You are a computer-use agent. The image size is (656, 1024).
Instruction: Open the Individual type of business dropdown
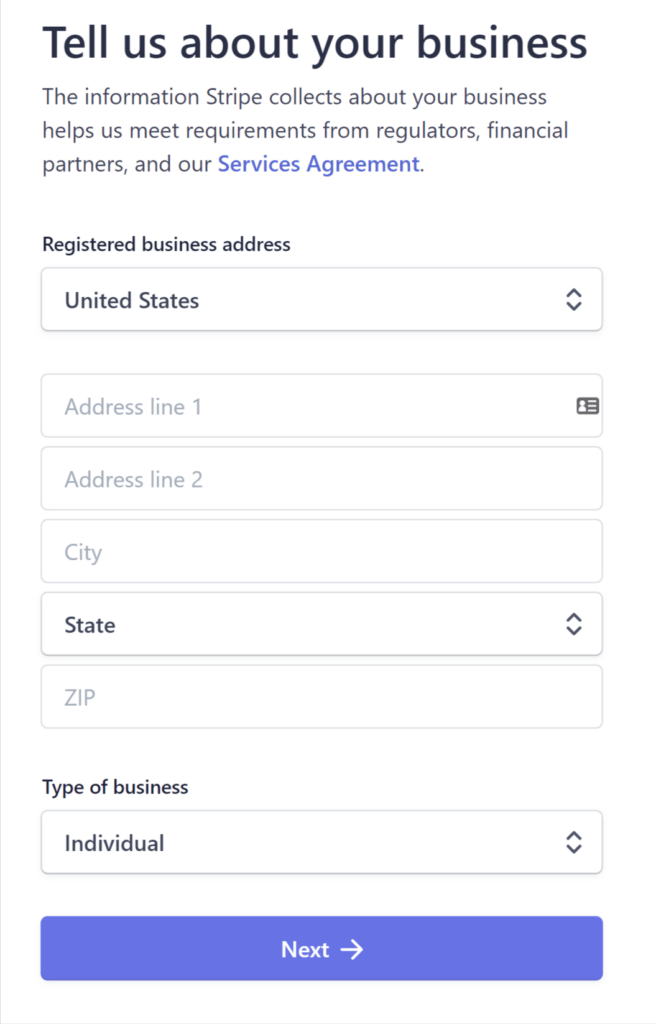click(x=321, y=842)
